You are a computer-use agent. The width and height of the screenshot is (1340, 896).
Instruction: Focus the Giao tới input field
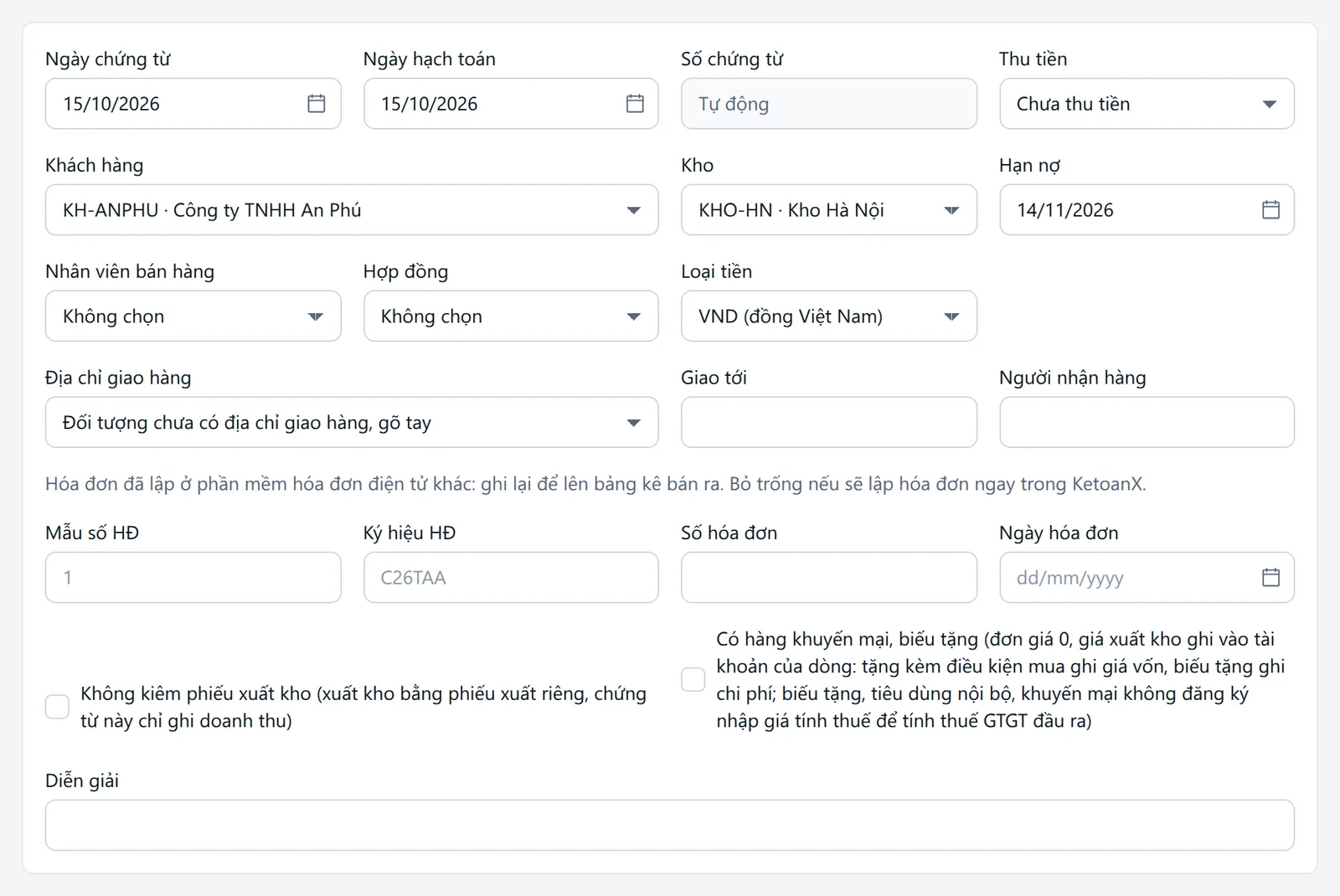click(x=828, y=423)
